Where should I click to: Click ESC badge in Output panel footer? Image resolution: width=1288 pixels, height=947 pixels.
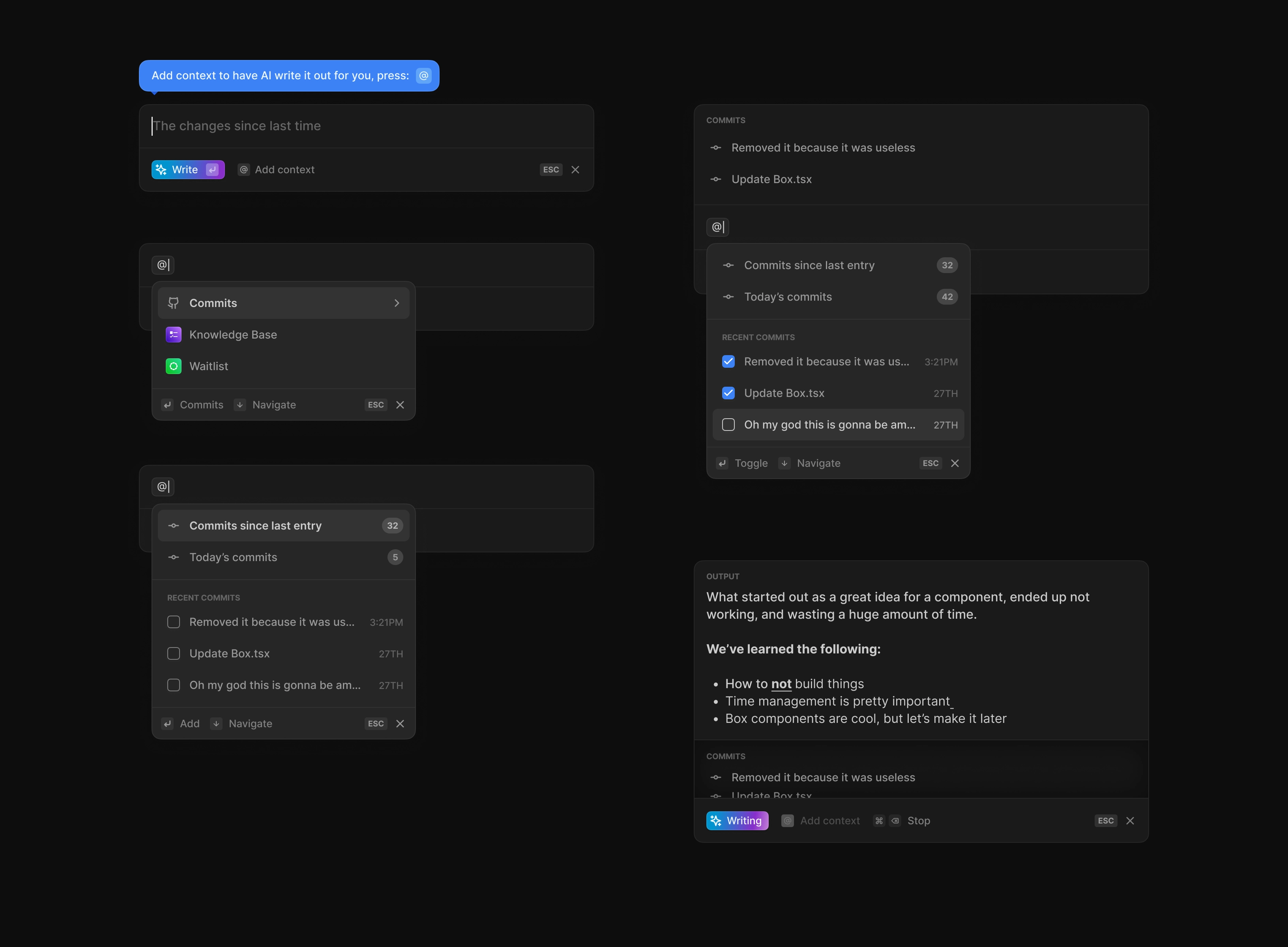(x=1106, y=821)
